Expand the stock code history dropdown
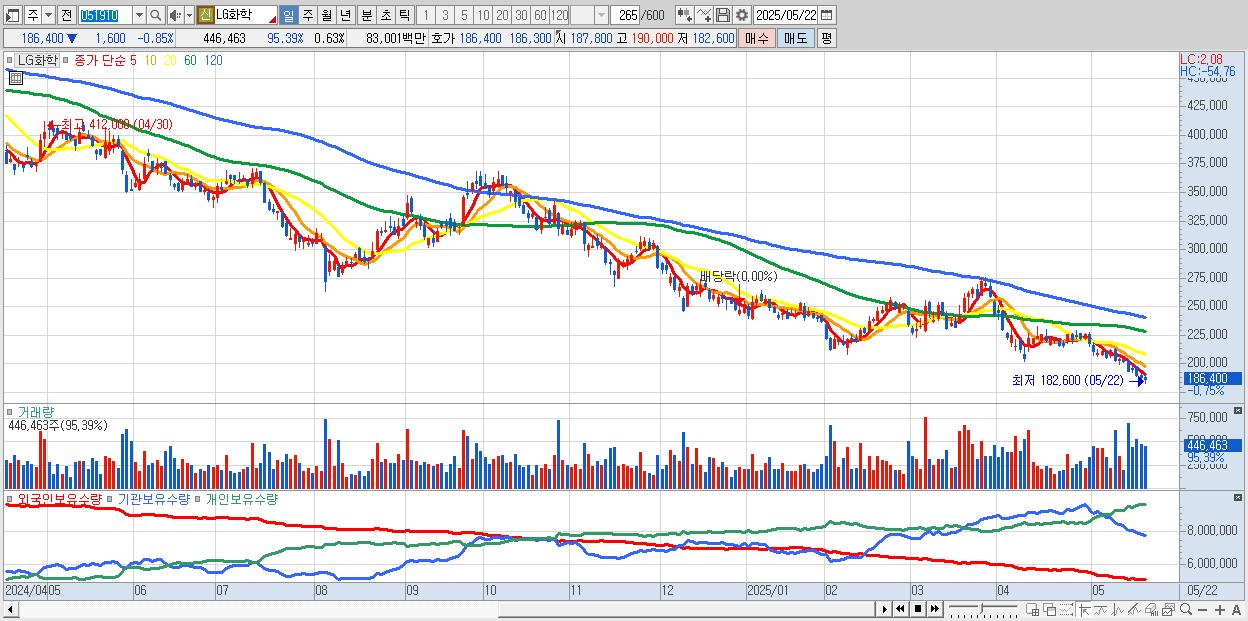This screenshot has width=1248, height=621. pos(139,15)
